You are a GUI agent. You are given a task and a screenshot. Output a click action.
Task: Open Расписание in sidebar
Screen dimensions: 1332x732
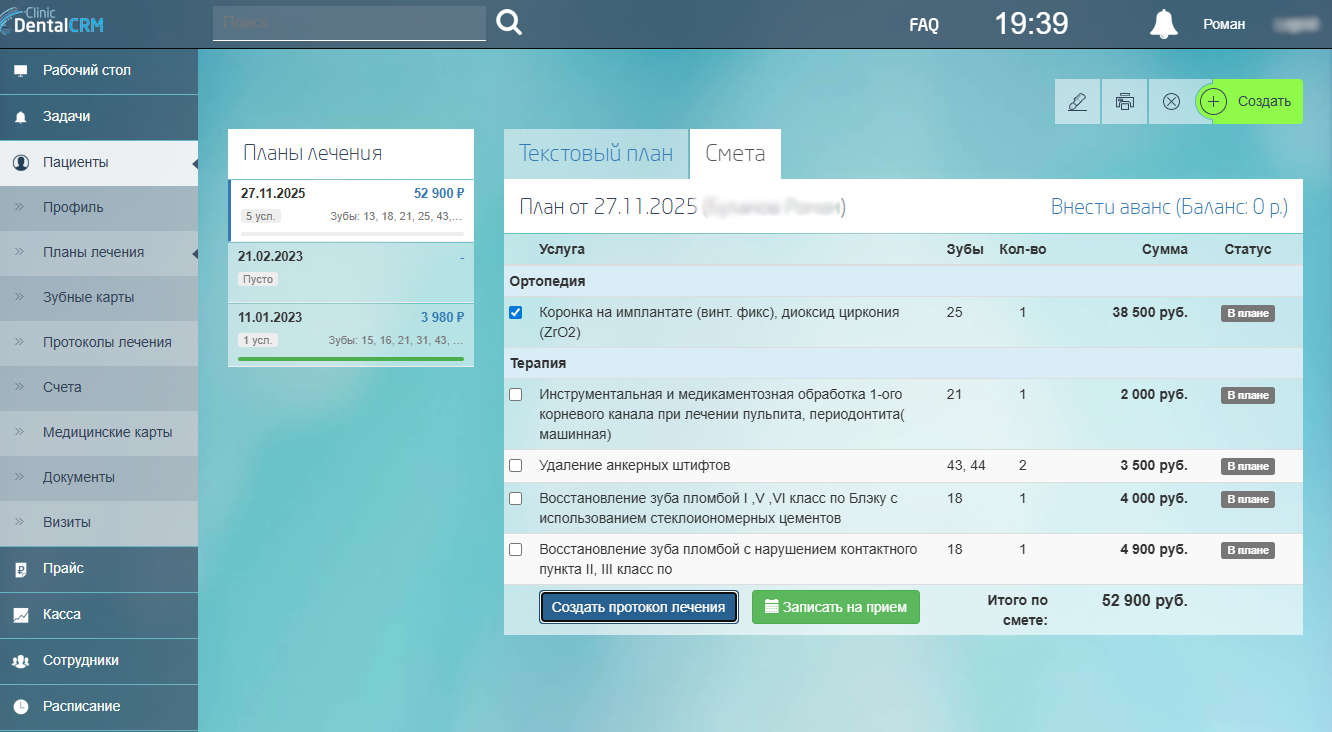[81, 706]
